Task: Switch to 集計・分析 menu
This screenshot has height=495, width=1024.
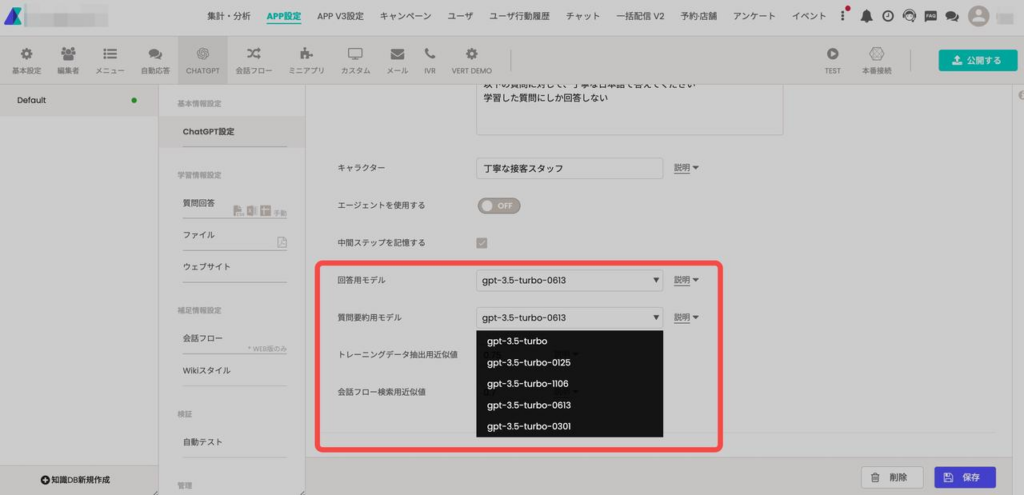Action: click(x=231, y=16)
